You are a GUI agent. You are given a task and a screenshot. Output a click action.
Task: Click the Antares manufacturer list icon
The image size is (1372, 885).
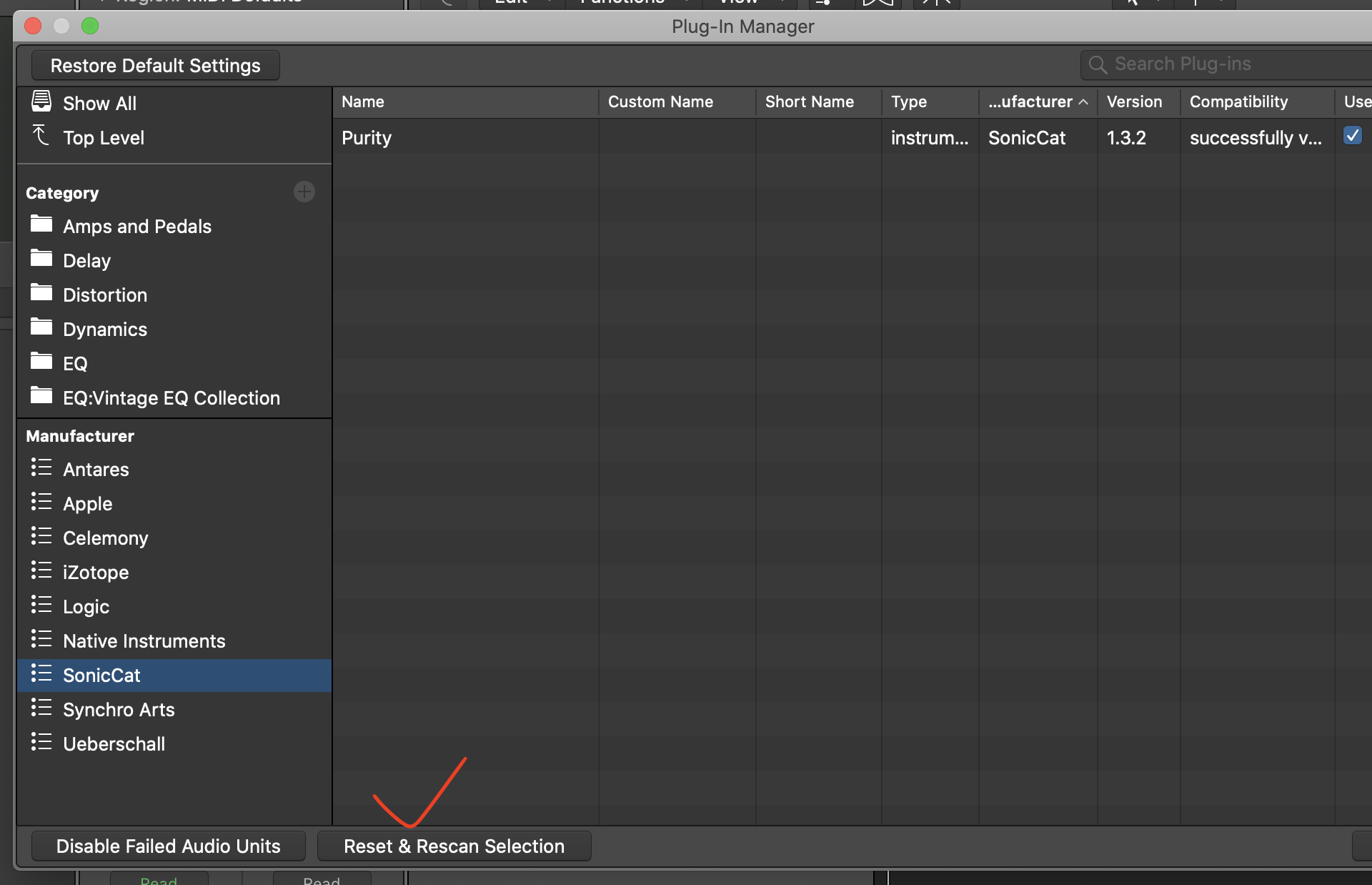pyautogui.click(x=41, y=468)
